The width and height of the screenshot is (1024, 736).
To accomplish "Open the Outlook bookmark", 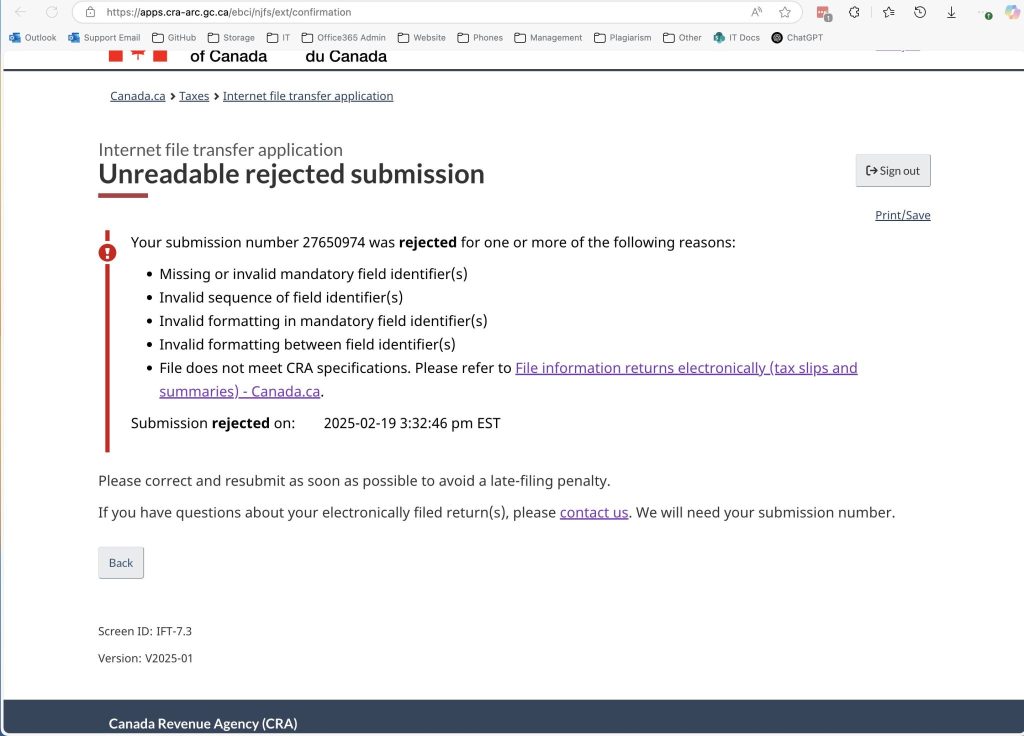I will [33, 38].
